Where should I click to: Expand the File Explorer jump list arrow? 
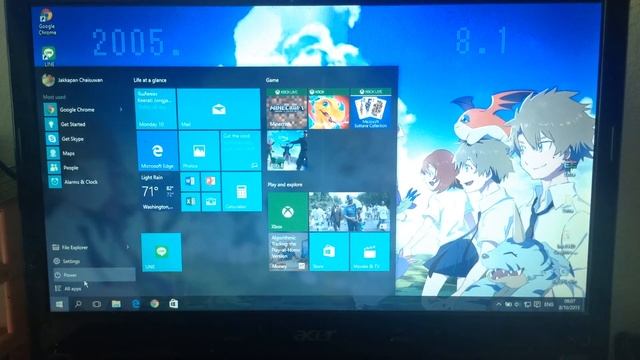128,247
